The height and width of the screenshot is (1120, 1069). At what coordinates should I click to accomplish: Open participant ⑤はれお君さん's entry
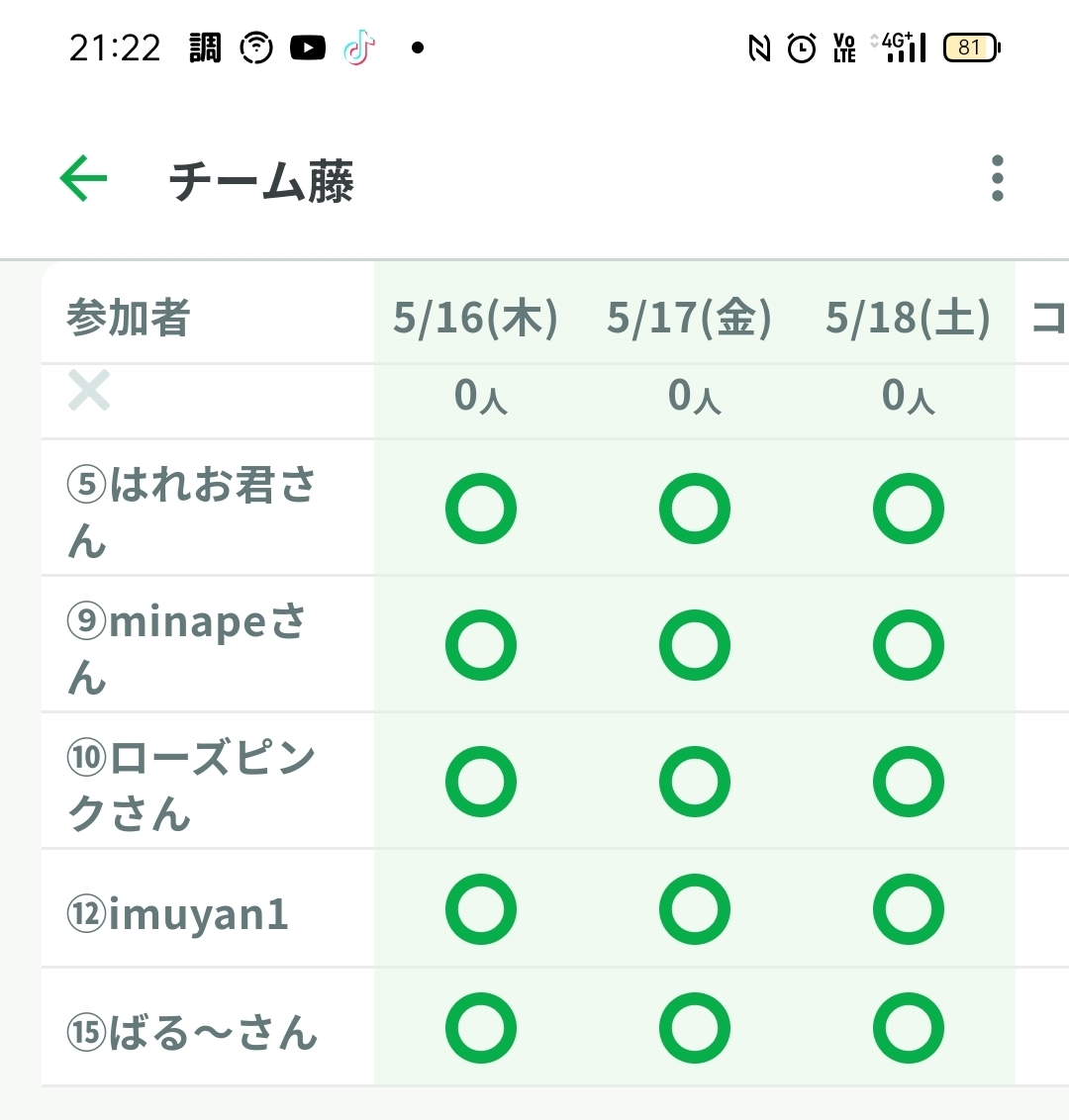tap(192, 511)
